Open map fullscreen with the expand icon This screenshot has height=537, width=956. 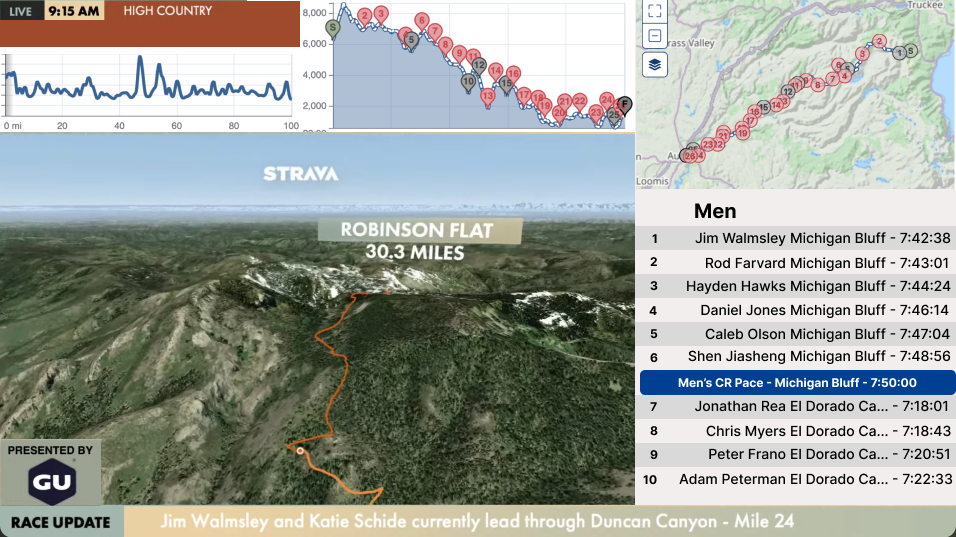654,10
